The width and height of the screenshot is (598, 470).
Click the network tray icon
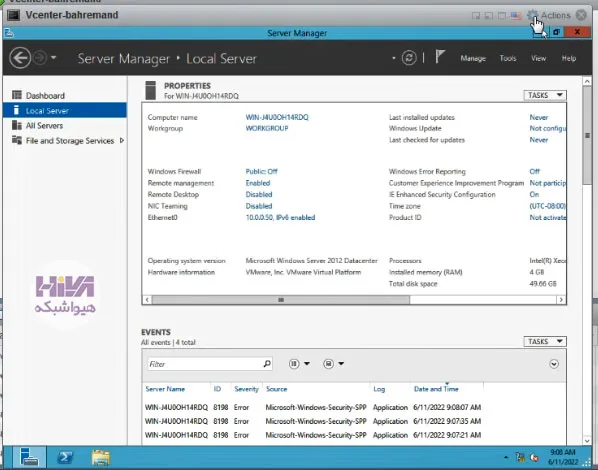click(520, 457)
